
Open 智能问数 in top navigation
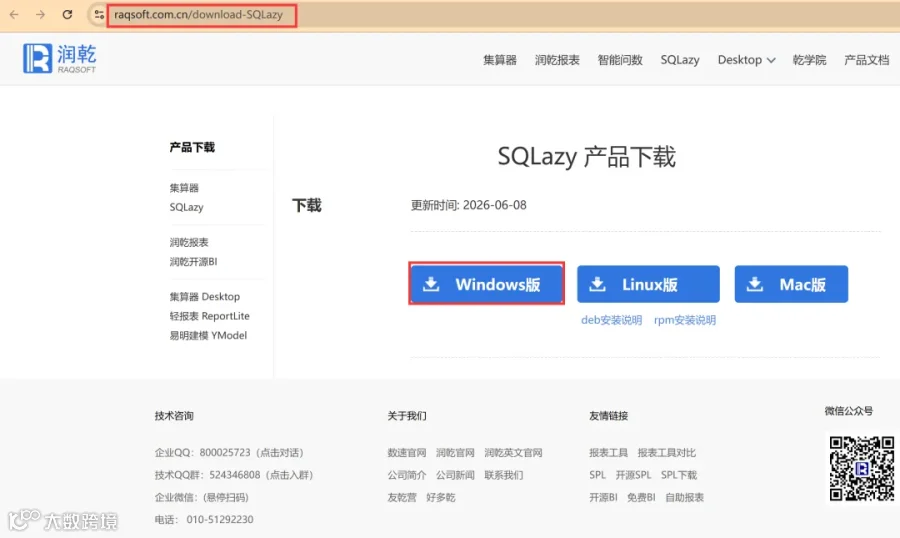[620, 60]
